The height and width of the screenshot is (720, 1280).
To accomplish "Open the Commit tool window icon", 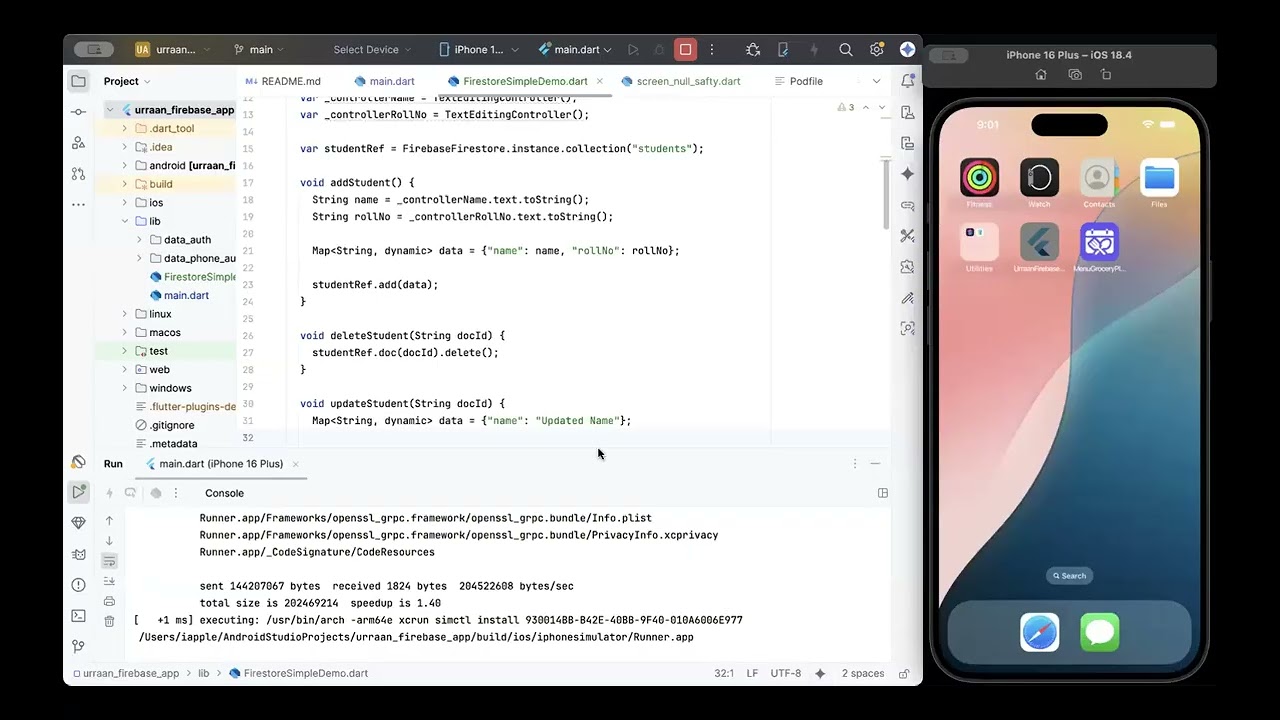I will [78, 112].
